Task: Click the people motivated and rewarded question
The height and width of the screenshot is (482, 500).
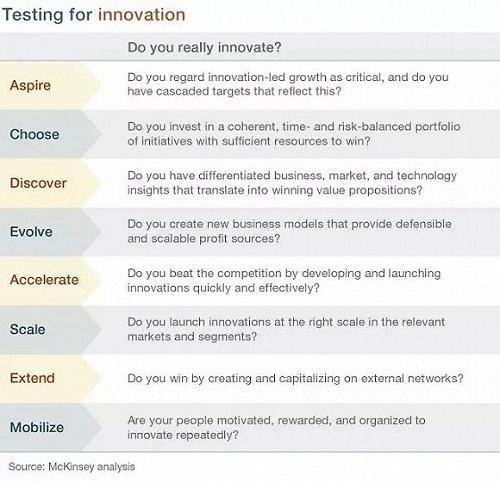Action: click(x=276, y=427)
